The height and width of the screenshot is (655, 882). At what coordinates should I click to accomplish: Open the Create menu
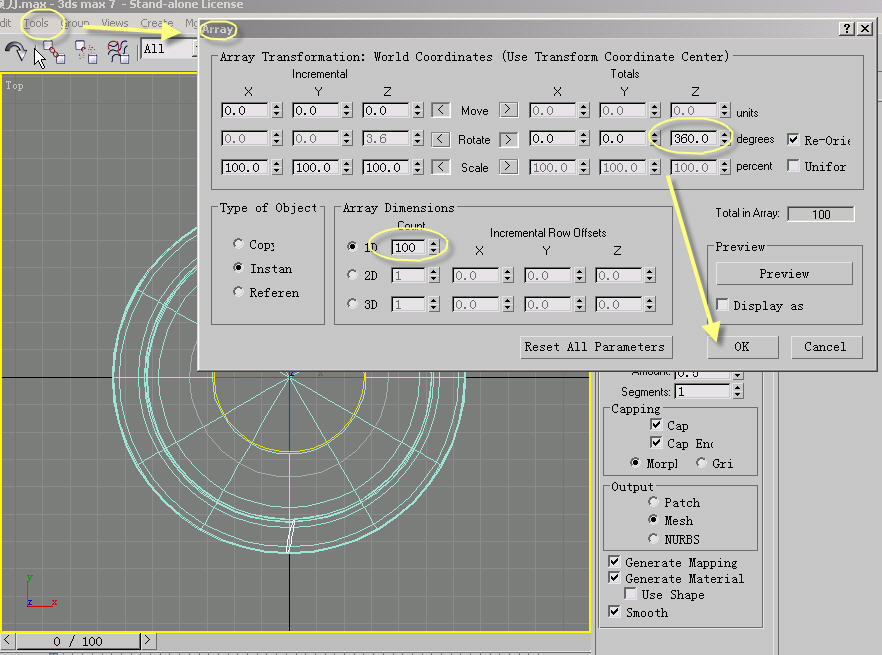(156, 23)
